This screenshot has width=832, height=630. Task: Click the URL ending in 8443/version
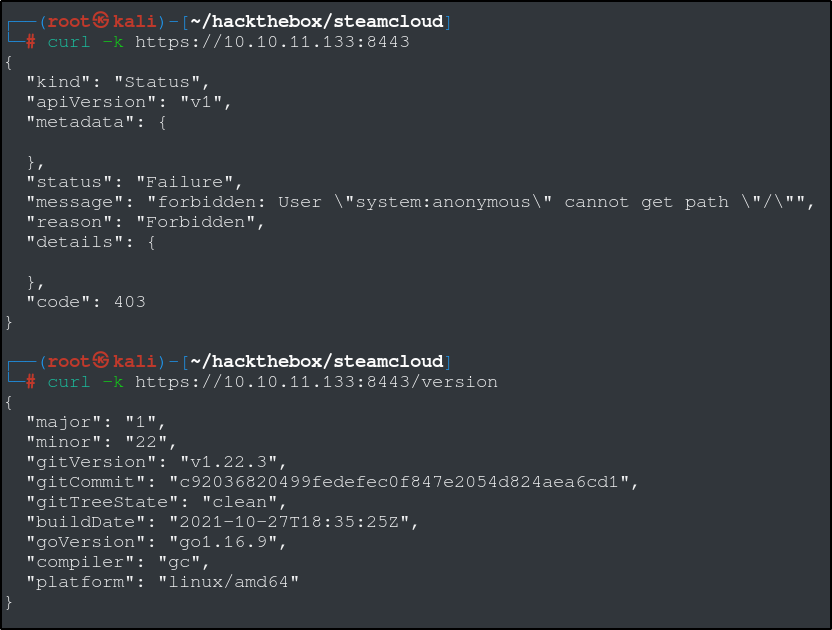(316, 382)
